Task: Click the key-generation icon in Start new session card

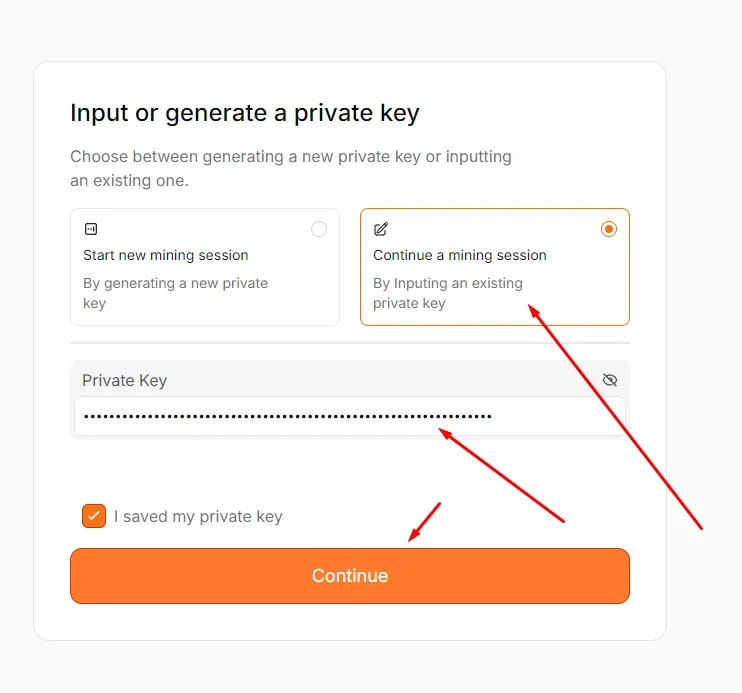Action: (x=91, y=229)
